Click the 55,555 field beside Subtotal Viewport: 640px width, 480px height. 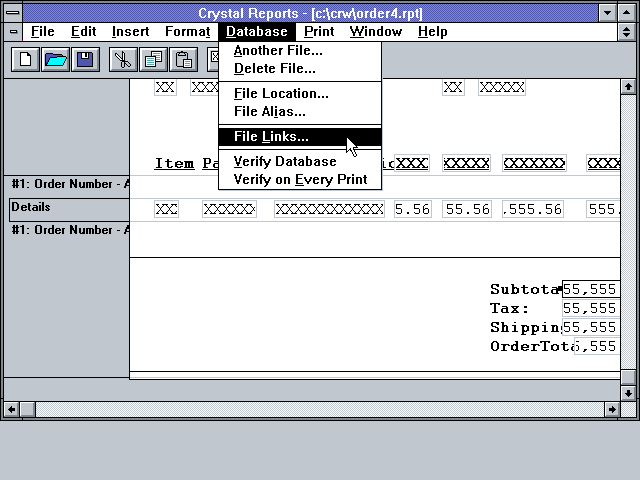click(x=591, y=289)
